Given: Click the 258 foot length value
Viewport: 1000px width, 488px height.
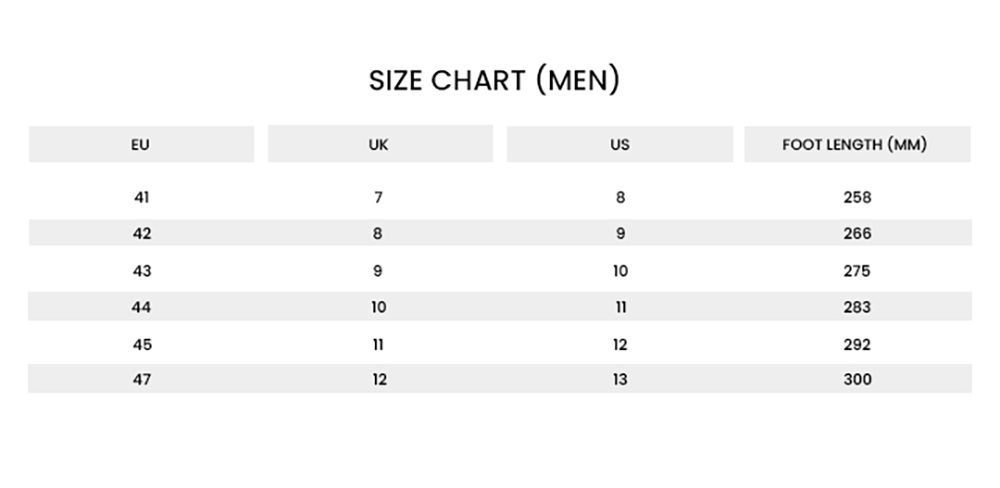Looking at the screenshot, I should coord(857,198).
